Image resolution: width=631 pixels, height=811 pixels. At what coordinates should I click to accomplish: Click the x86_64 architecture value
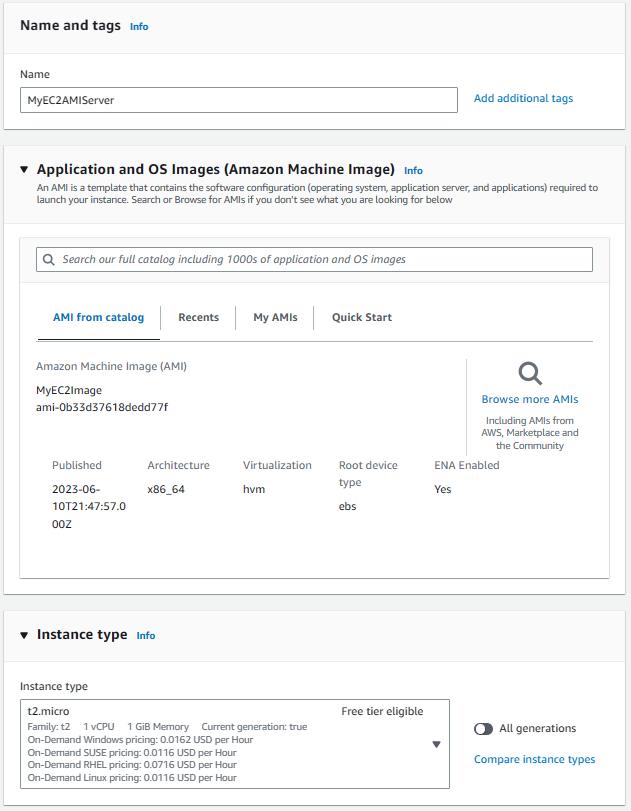click(x=166, y=489)
